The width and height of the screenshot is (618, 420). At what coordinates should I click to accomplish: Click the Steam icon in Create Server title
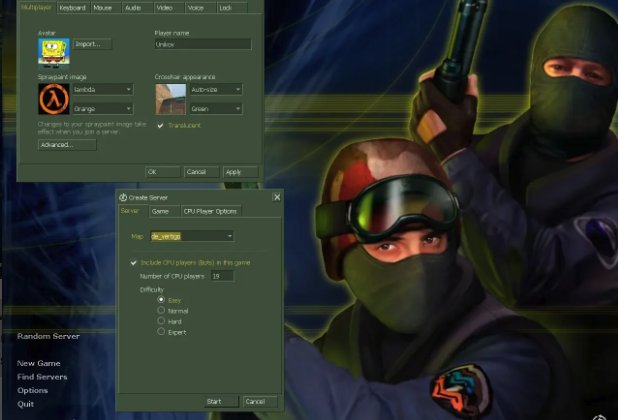pyautogui.click(x=123, y=197)
